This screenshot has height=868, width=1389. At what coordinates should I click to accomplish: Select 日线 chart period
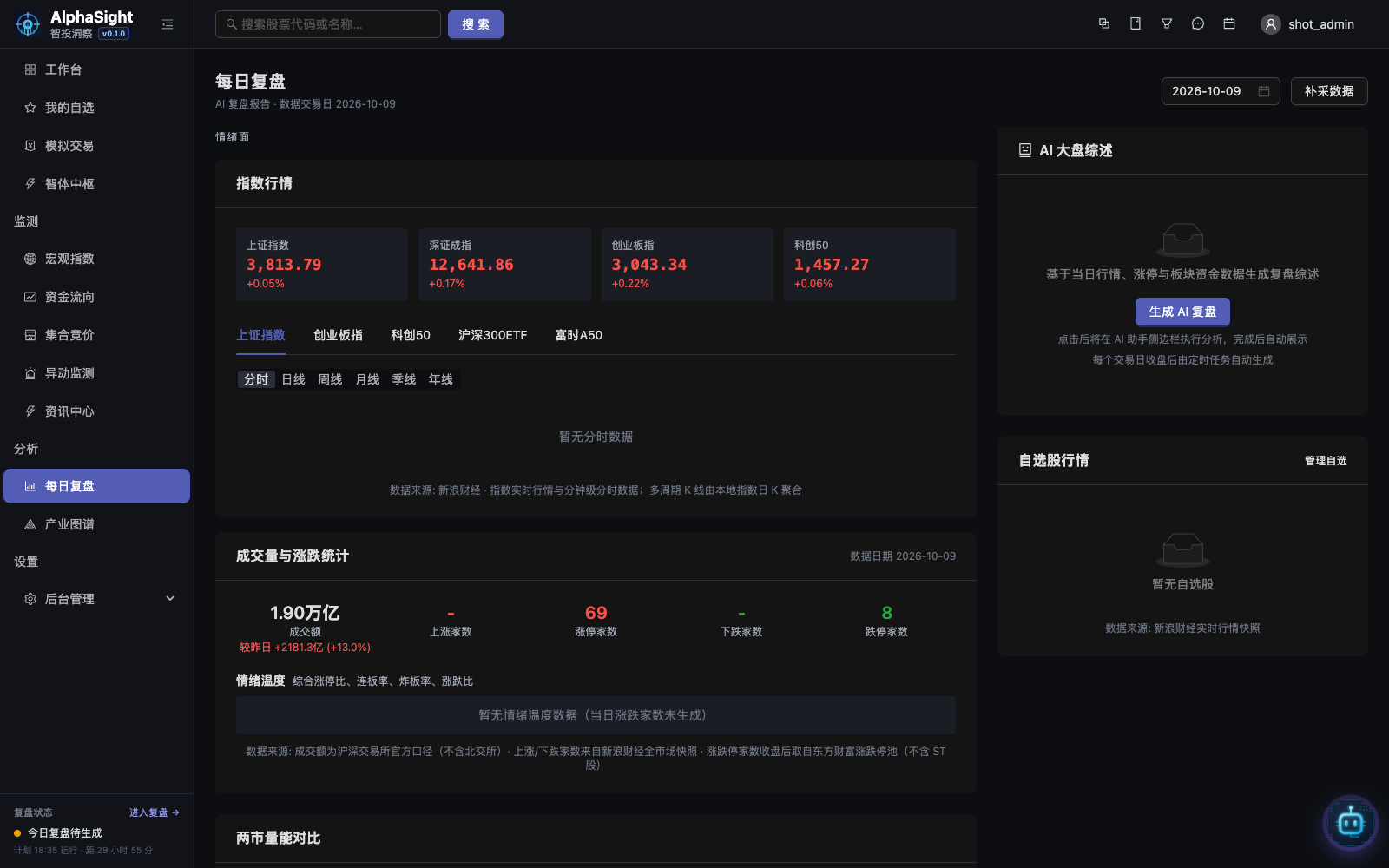pyautogui.click(x=293, y=379)
